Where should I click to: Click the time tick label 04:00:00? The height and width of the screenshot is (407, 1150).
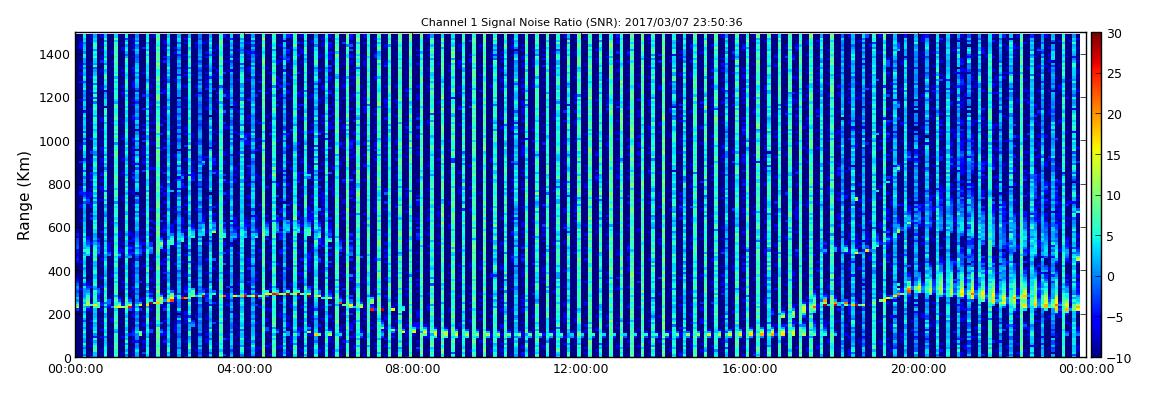click(244, 370)
